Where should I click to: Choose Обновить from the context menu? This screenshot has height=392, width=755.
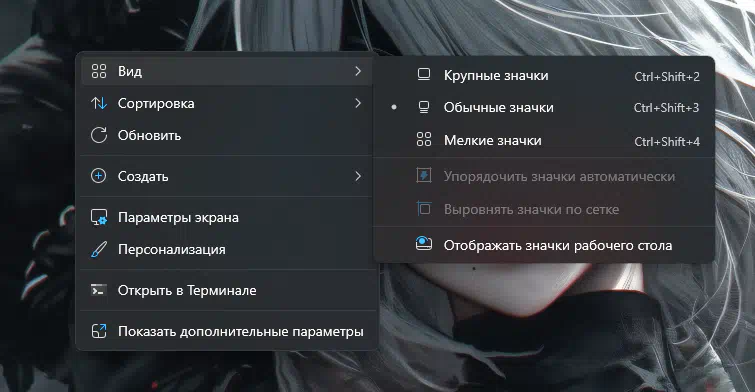(226, 135)
